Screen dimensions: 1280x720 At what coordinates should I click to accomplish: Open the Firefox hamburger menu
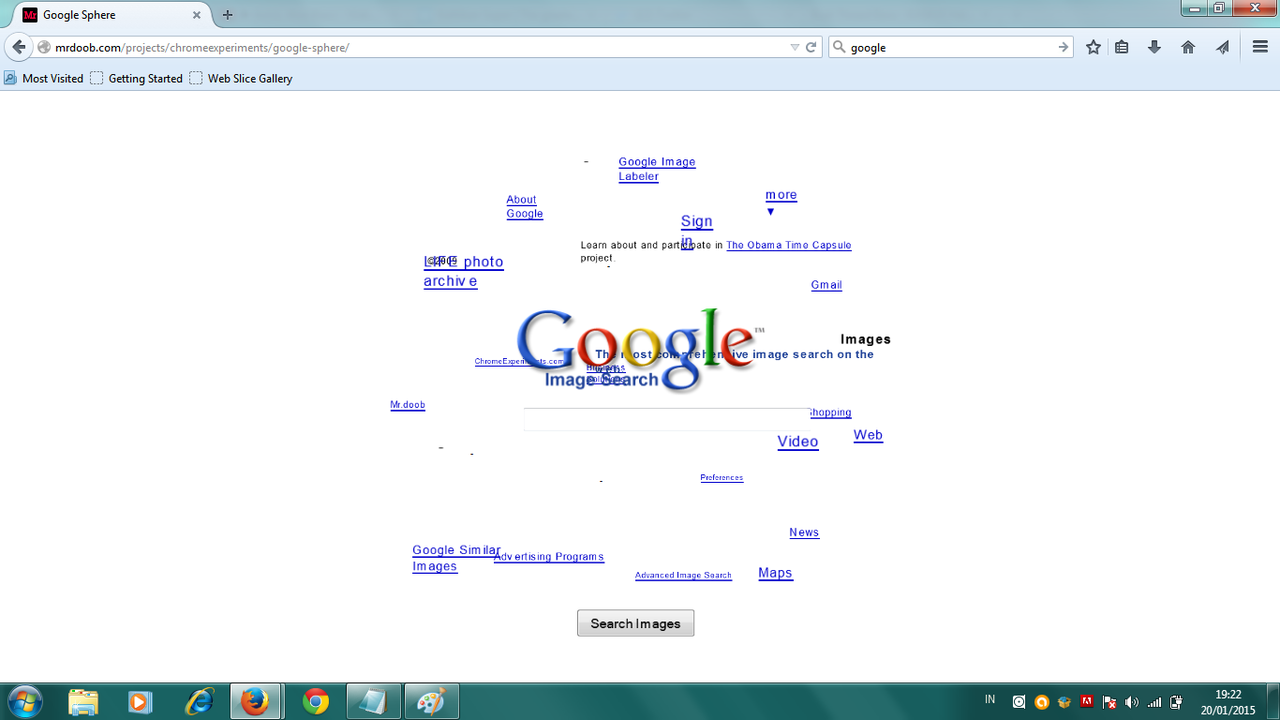click(x=1260, y=47)
